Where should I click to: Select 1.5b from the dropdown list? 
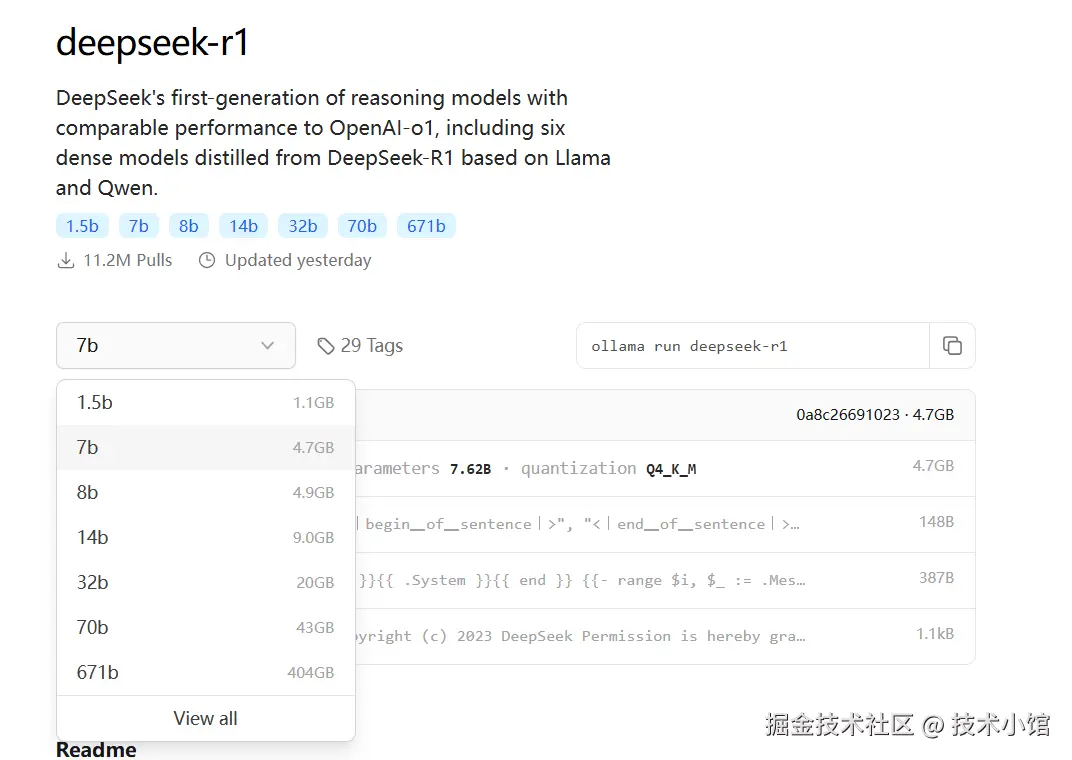(x=205, y=403)
